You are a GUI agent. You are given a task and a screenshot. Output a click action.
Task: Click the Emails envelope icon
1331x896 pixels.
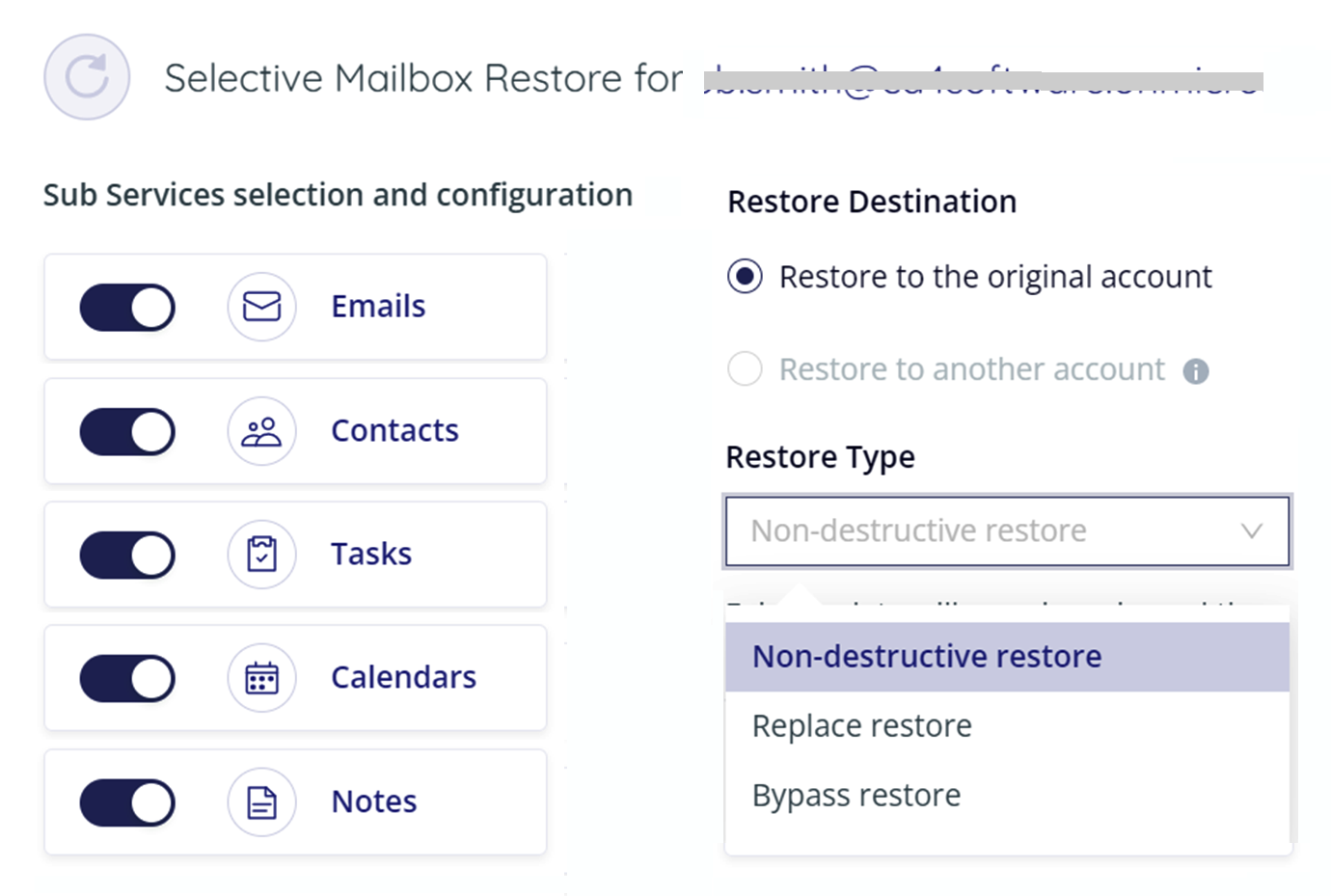coord(261,307)
